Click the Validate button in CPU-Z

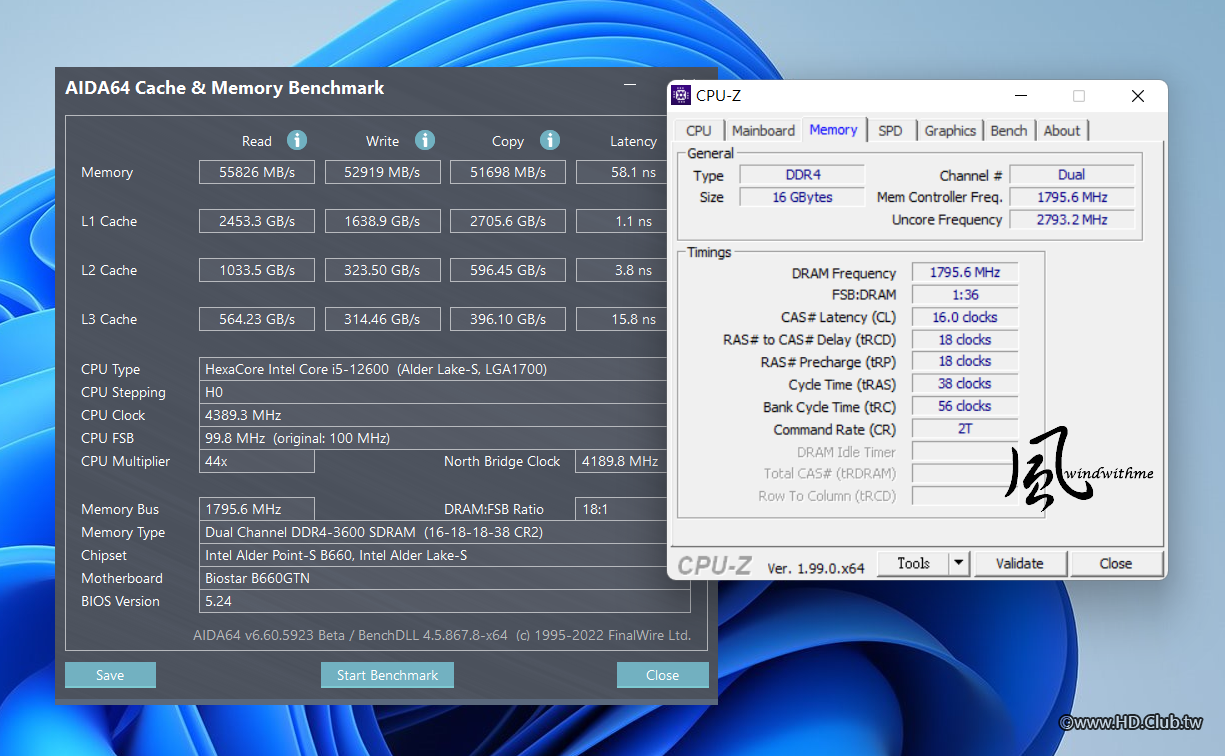pyautogui.click(x=1019, y=564)
